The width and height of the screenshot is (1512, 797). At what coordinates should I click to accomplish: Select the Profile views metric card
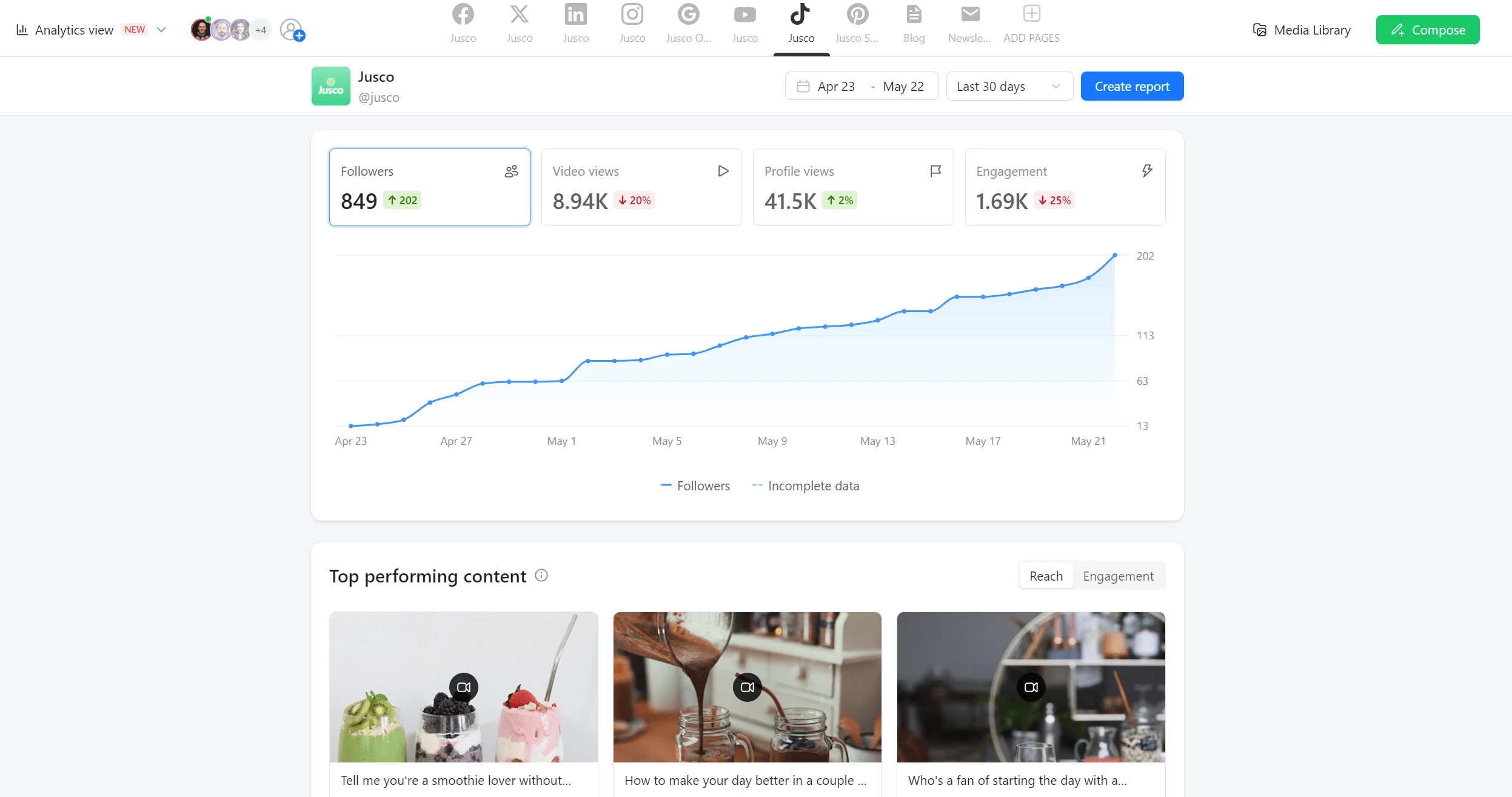853,187
